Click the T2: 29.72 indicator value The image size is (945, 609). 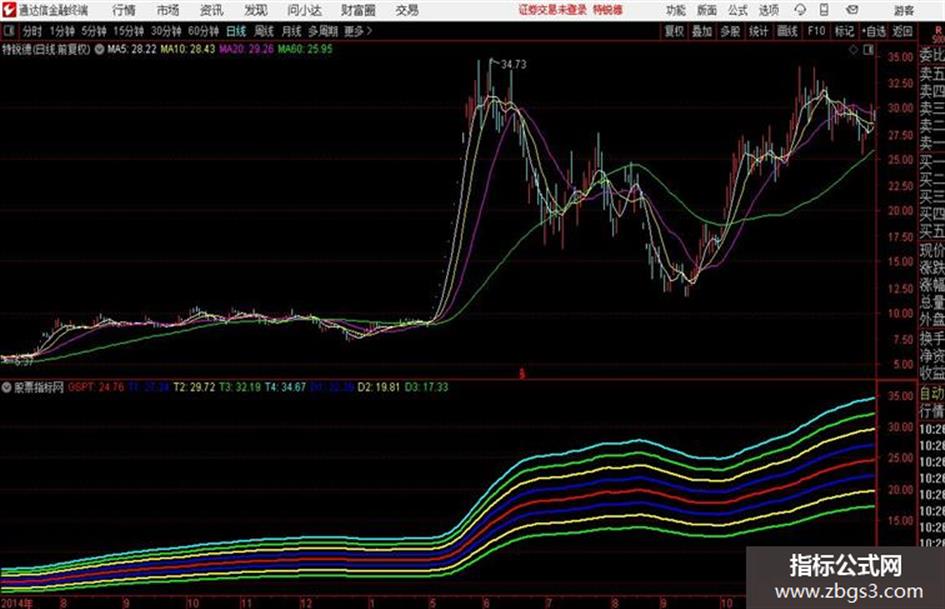(x=194, y=387)
